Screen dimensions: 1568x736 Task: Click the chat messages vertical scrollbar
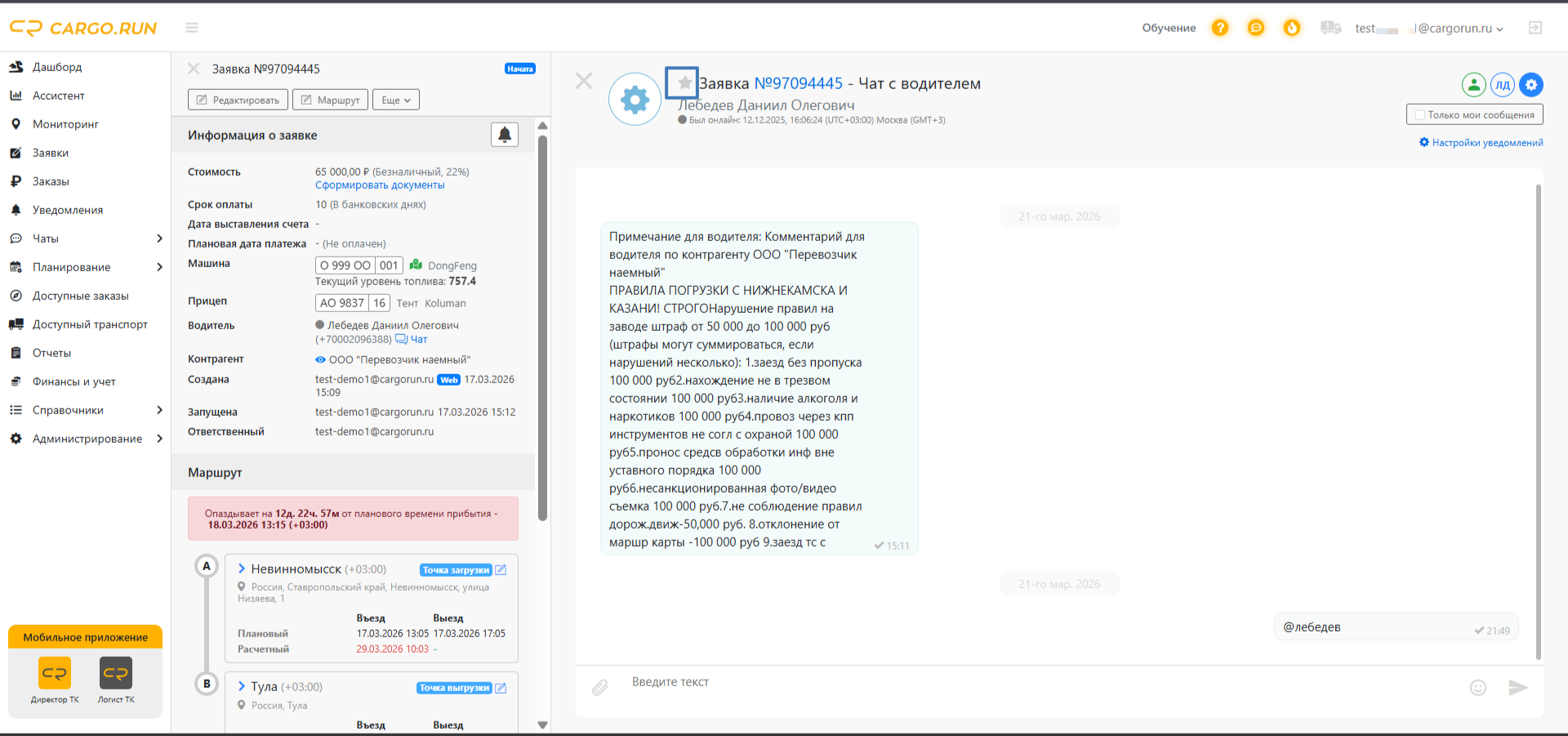1539,421
